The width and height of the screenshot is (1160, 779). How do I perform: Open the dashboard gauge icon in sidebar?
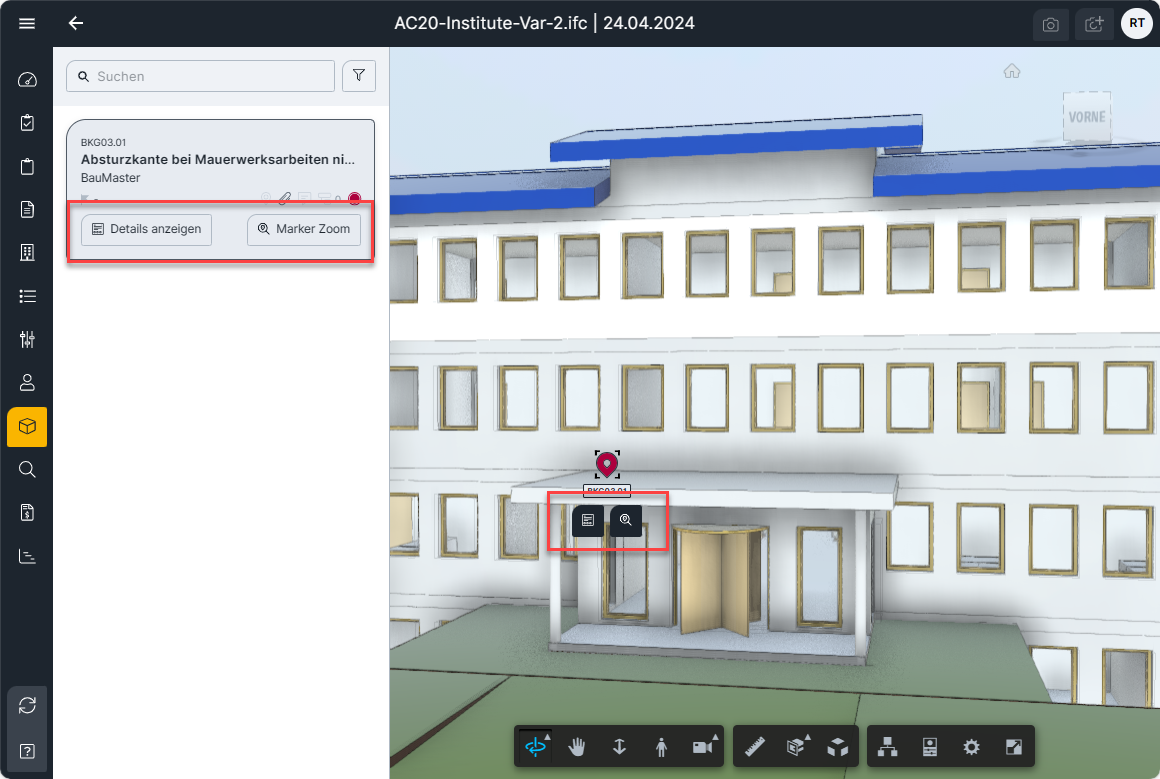(27, 80)
